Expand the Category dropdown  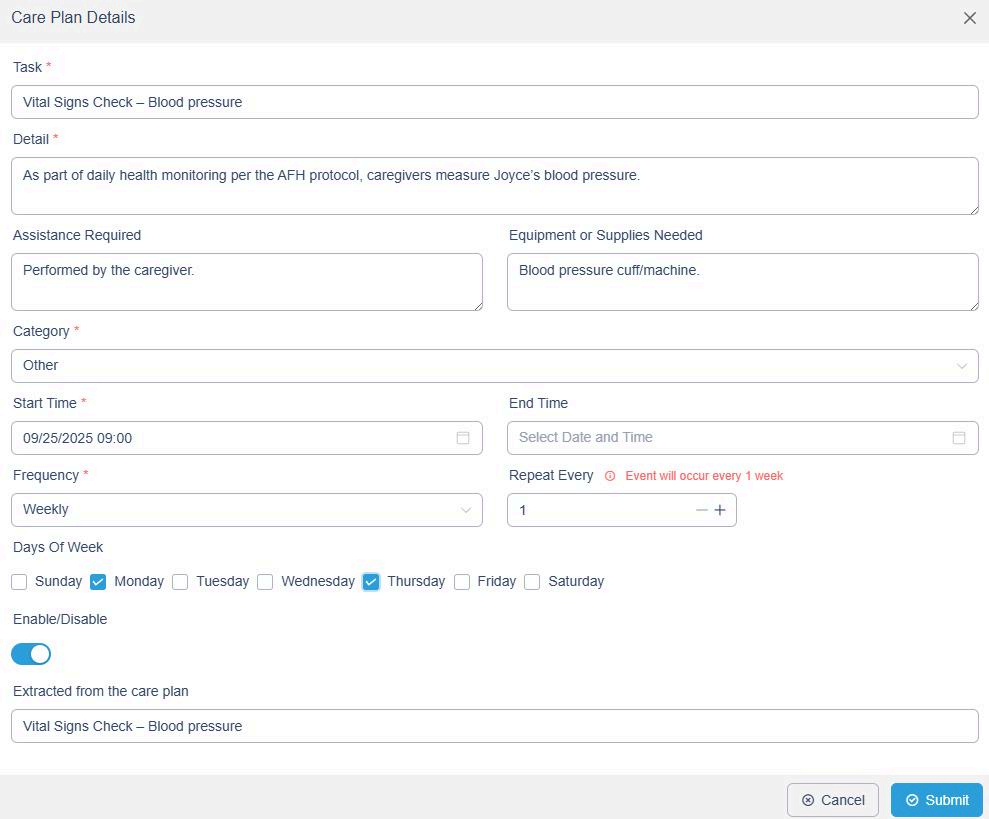tap(494, 366)
